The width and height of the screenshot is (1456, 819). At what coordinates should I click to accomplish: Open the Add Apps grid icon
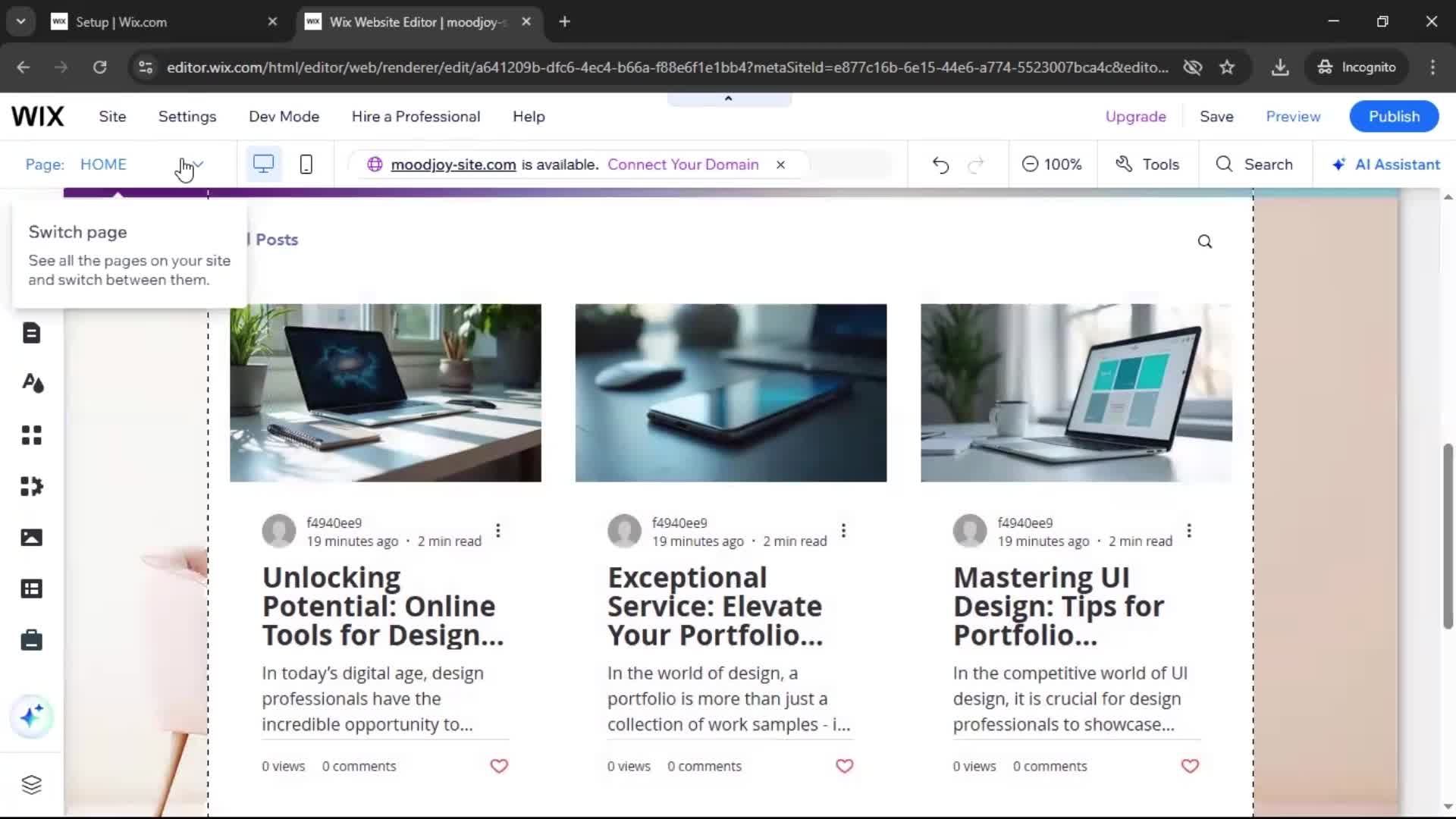31,435
